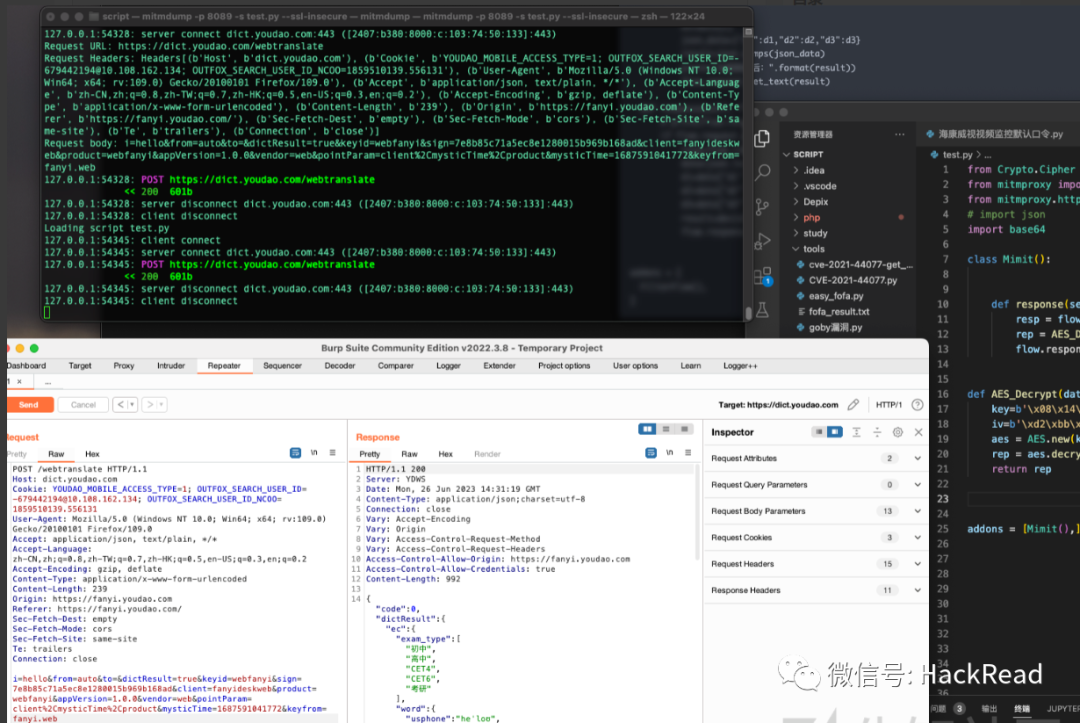Image resolution: width=1080 pixels, height=723 pixels.
Task: Open Source Control in VS Code activity bar
Action: pyautogui.click(x=762, y=207)
